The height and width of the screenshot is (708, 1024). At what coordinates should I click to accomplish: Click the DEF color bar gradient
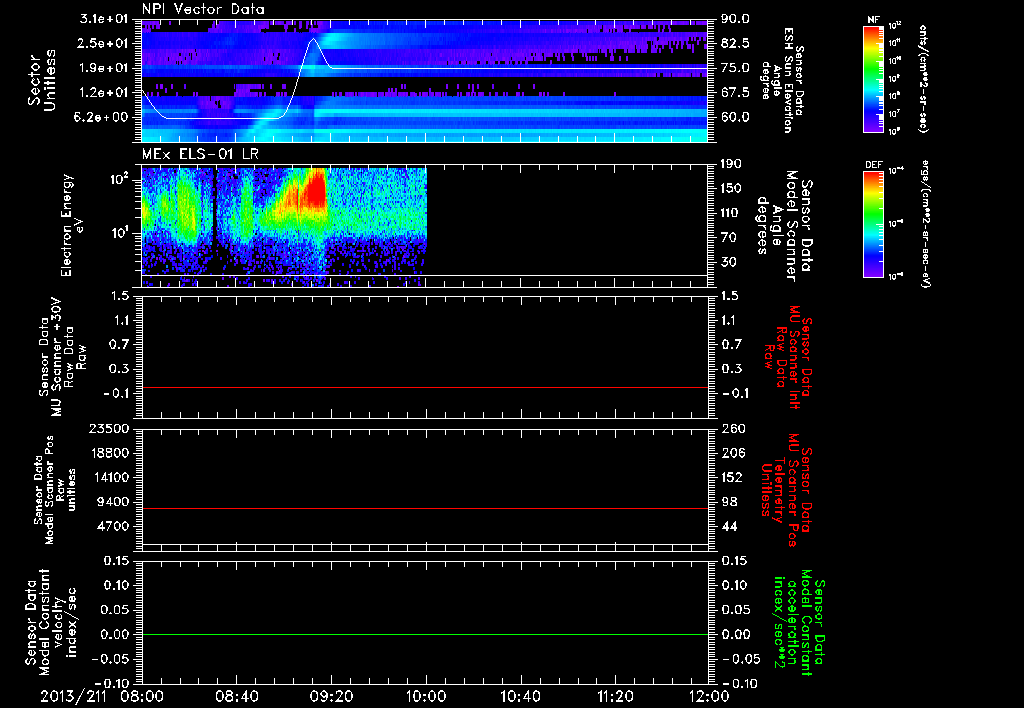(x=874, y=224)
